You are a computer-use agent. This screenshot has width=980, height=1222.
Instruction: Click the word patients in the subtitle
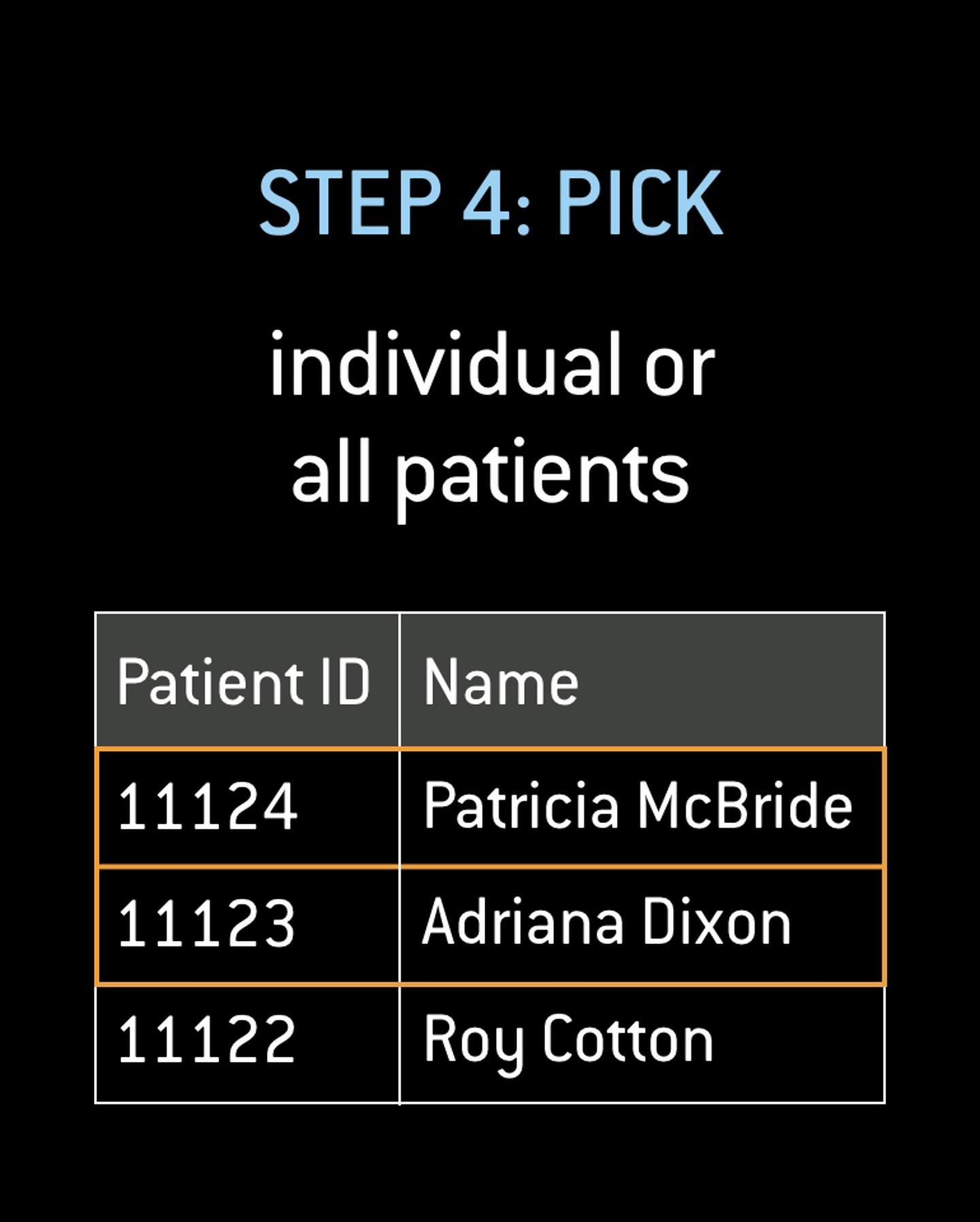tap(542, 473)
